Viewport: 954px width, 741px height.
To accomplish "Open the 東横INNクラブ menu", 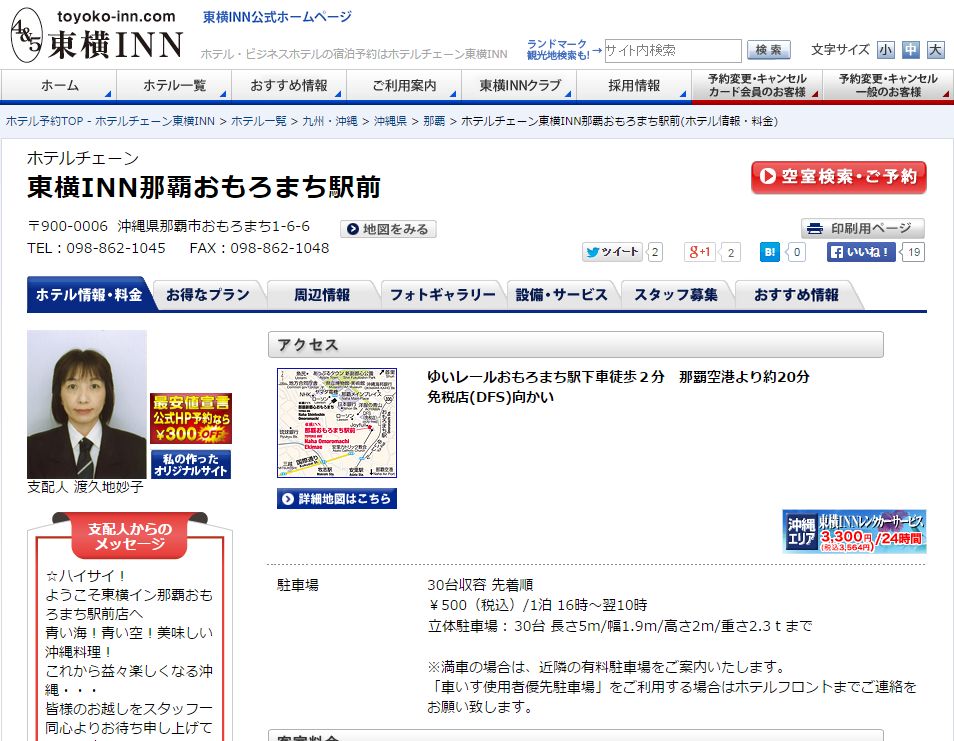I will click(519, 85).
